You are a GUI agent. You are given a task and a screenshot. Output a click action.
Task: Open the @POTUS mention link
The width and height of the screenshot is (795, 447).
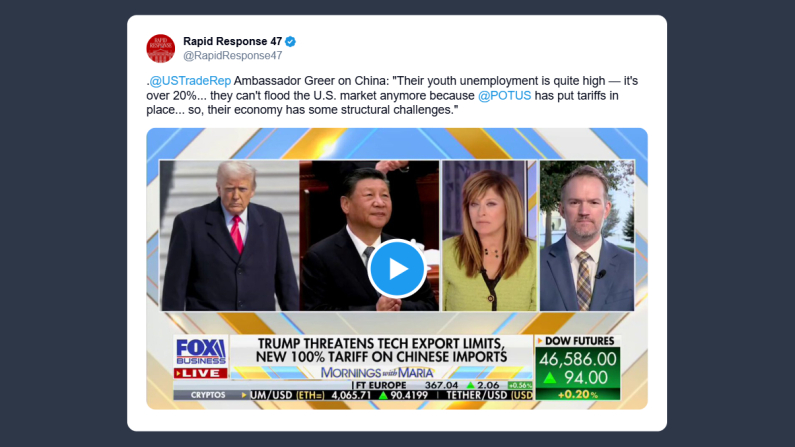[504, 96]
